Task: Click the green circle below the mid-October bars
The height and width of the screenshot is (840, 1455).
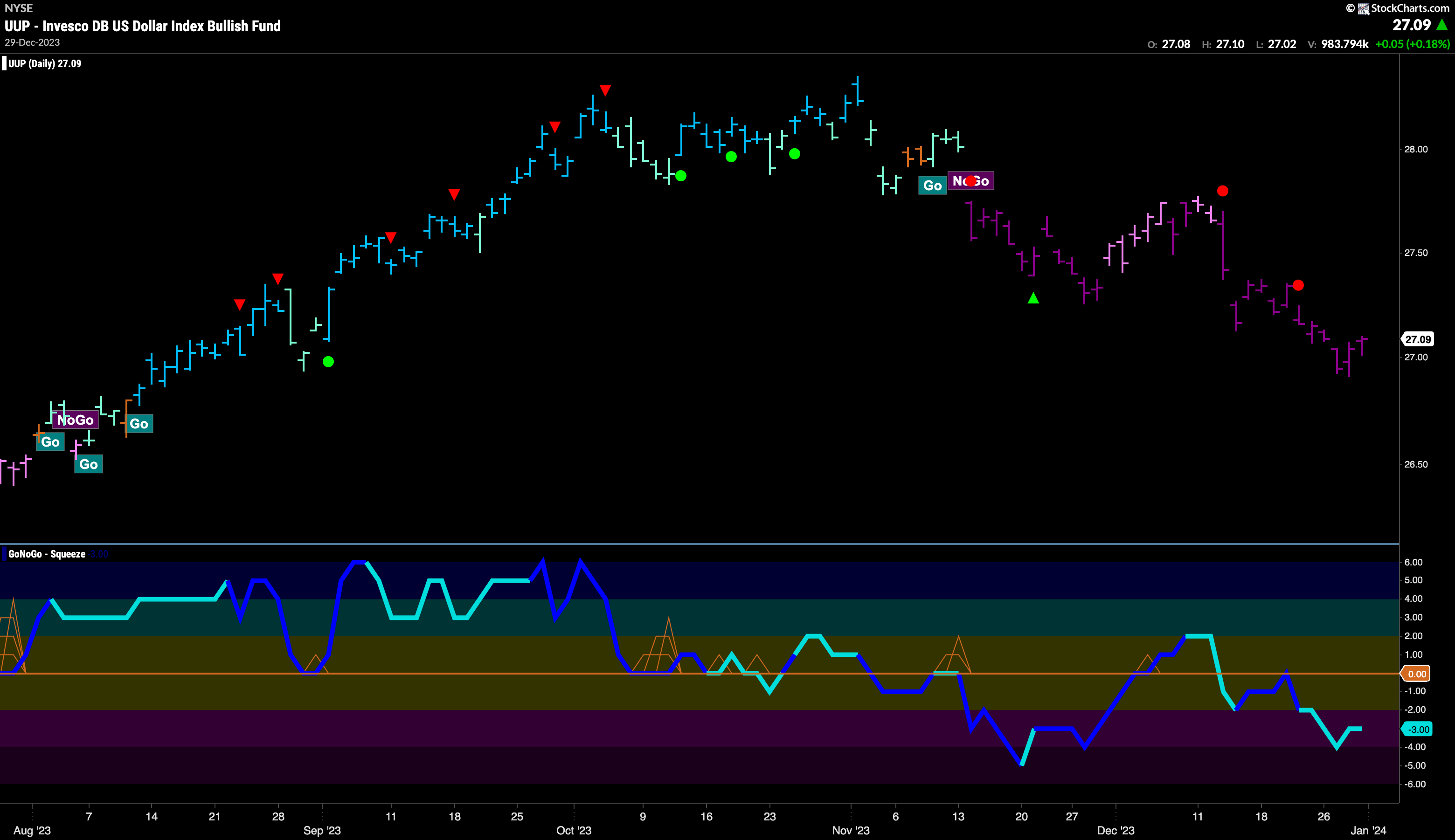Action: (681, 176)
